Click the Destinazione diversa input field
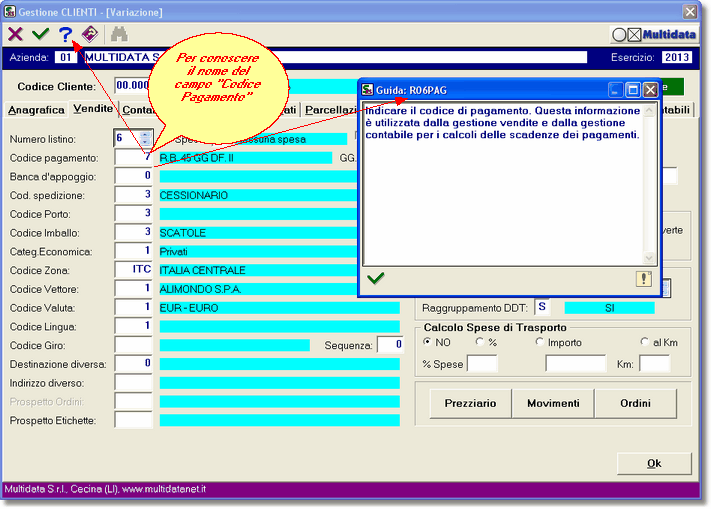This screenshot has width=711, height=509. pyautogui.click(x=133, y=364)
